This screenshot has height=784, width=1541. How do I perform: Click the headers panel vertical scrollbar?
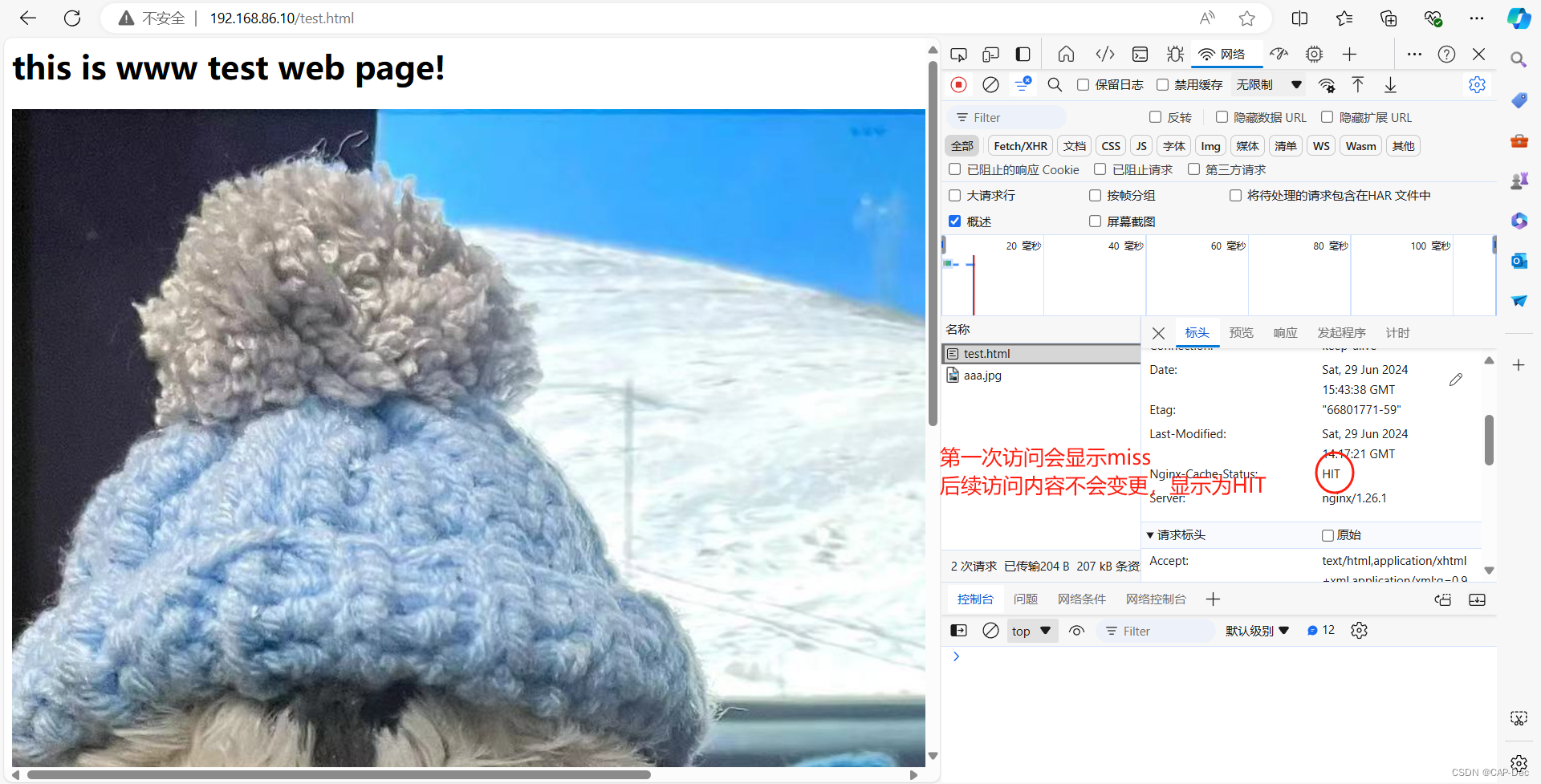(1489, 440)
